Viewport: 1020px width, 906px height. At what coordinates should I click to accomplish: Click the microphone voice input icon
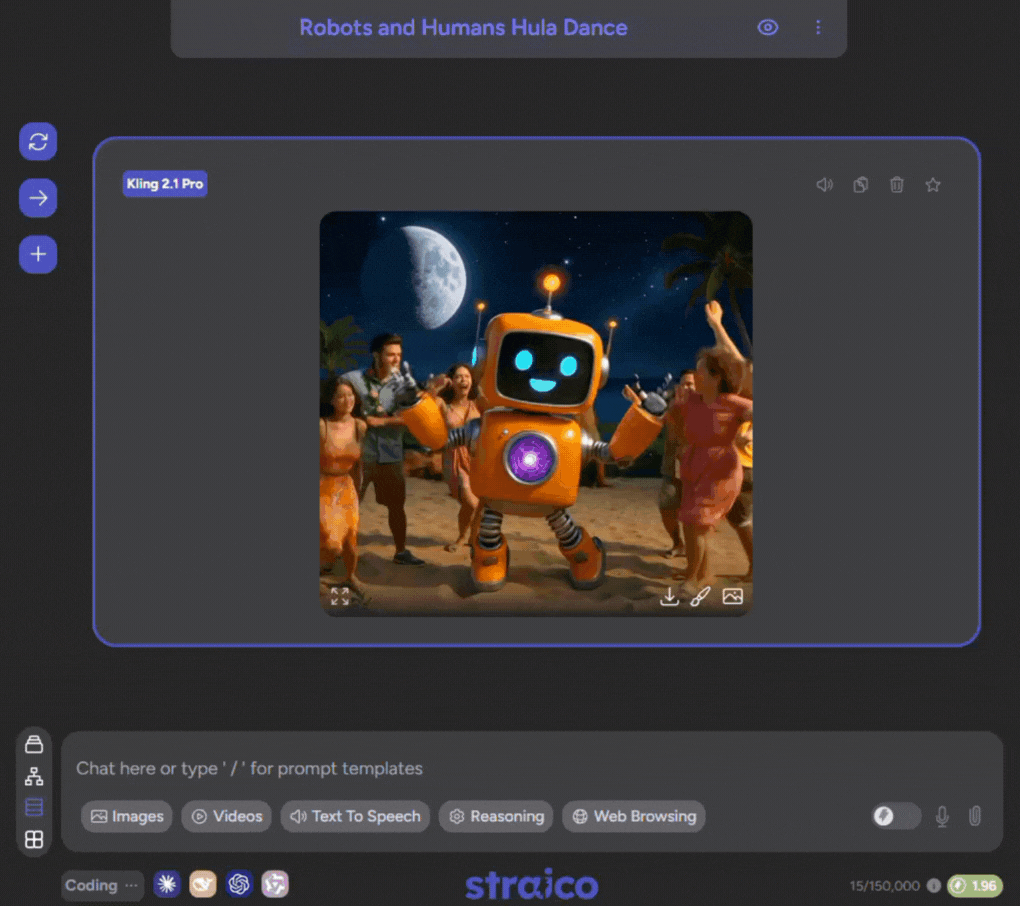(x=942, y=816)
